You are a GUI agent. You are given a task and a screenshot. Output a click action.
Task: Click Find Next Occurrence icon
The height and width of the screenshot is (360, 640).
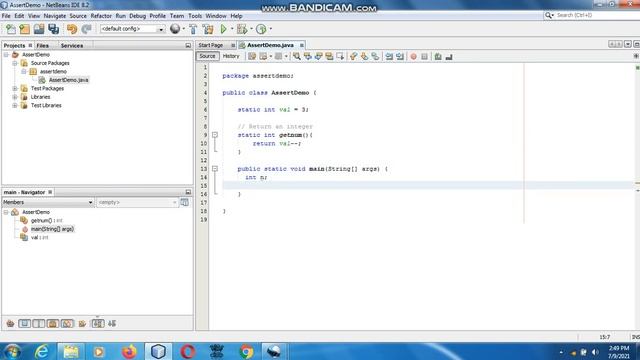318,57
